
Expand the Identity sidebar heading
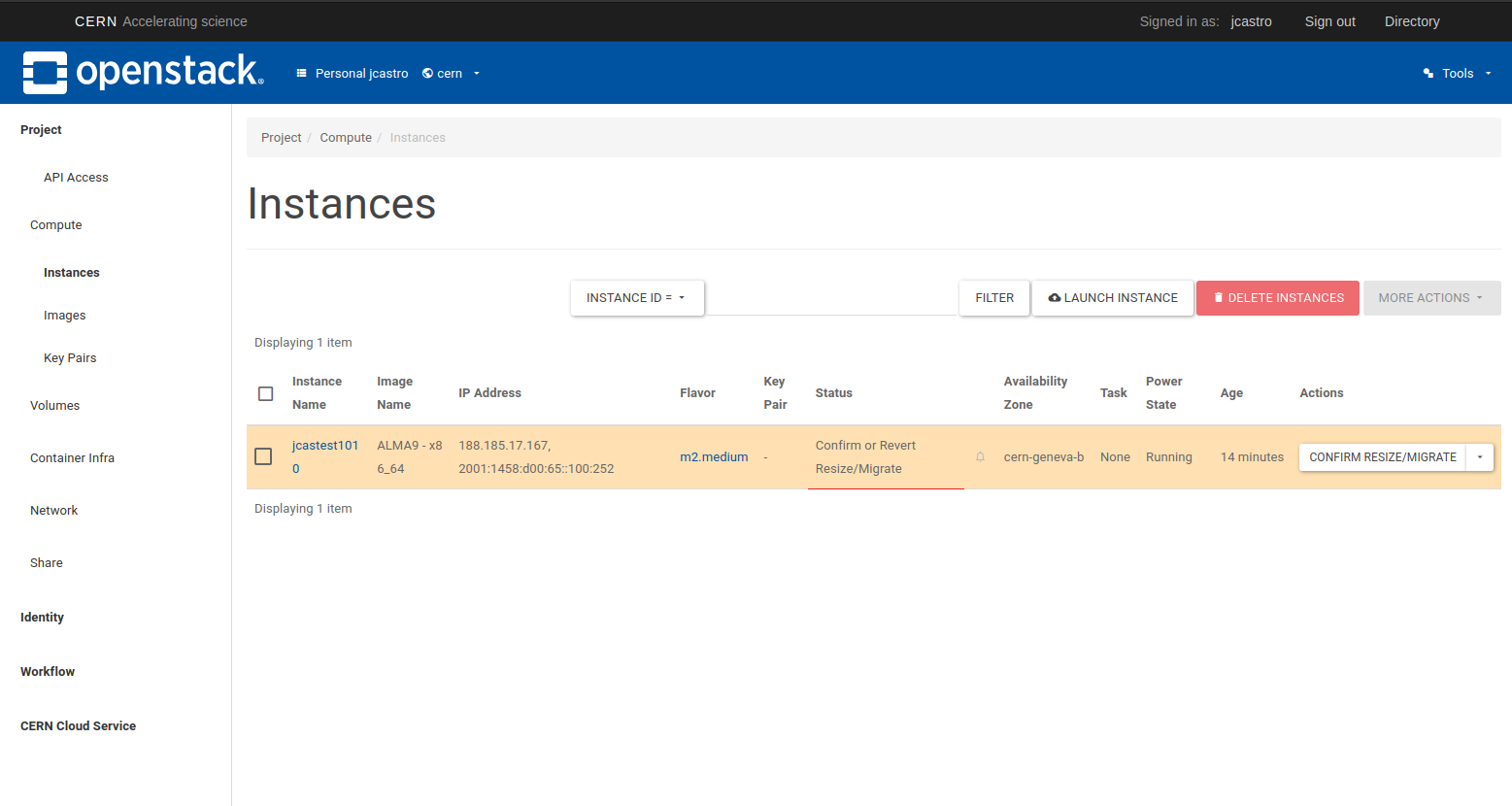42,618
